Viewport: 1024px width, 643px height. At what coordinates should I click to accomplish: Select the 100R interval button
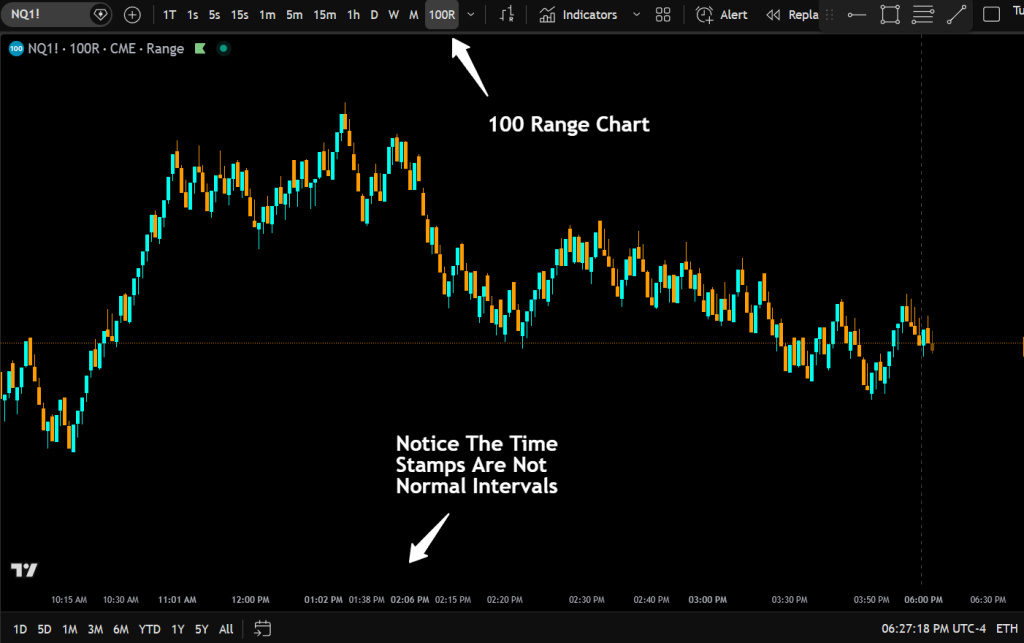[441, 14]
